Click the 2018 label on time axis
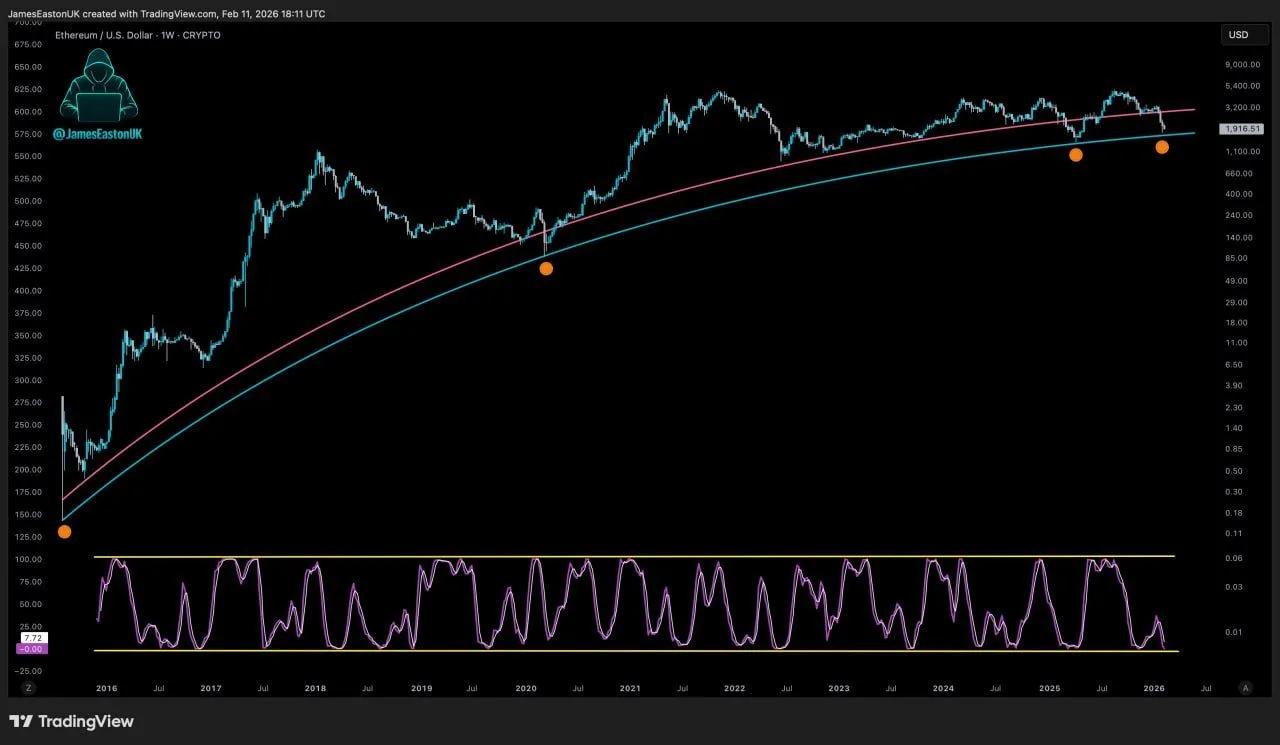The image size is (1280, 745). pyautogui.click(x=315, y=688)
